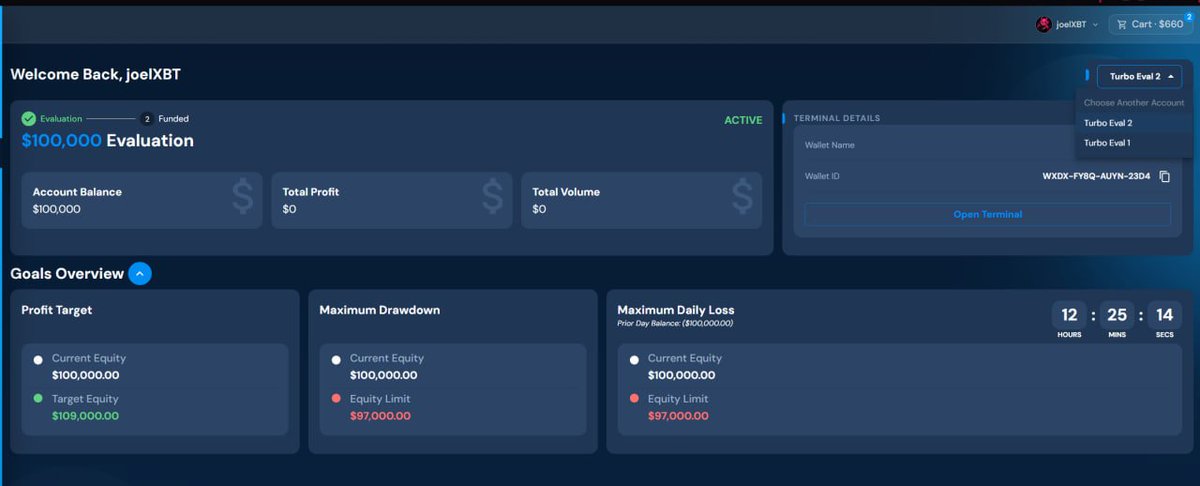Click the cart badge showing 2

click(1189, 15)
